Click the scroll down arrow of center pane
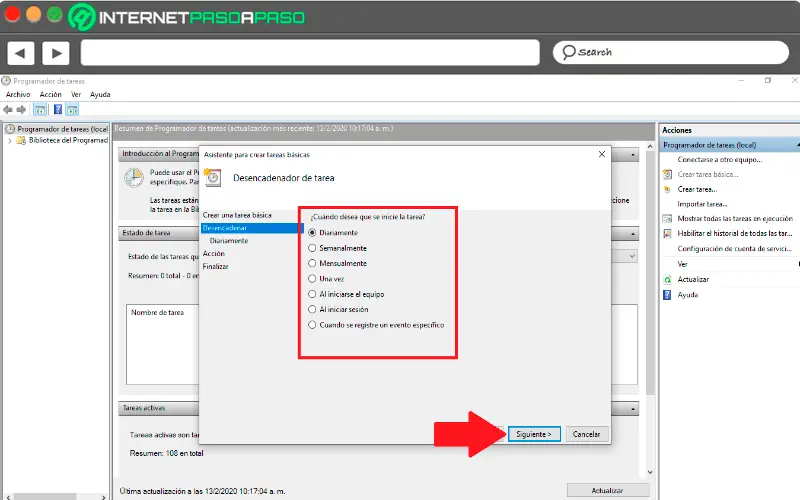Image resolution: width=800 pixels, height=500 pixels. (x=650, y=472)
